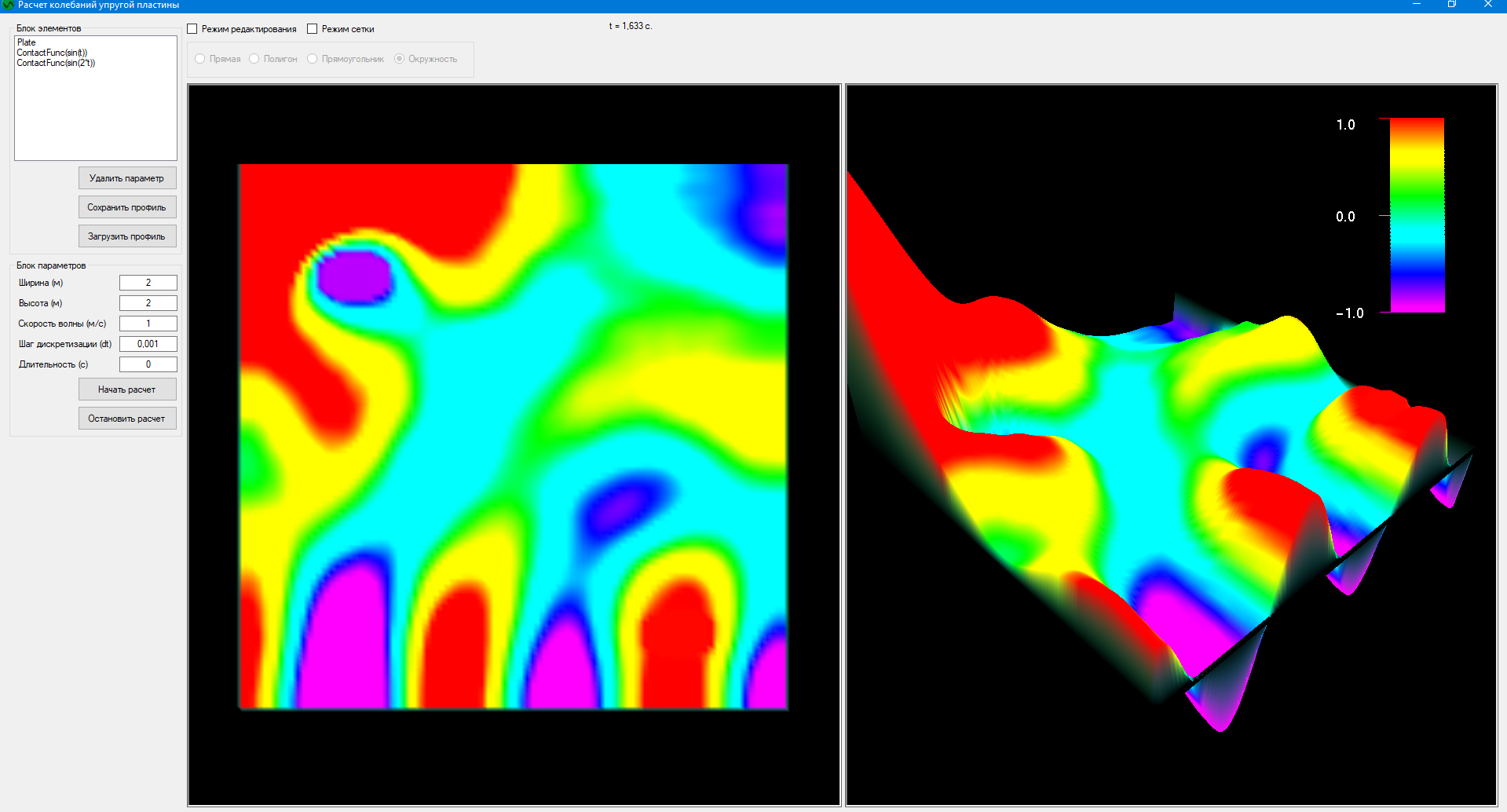The width and height of the screenshot is (1507, 812).
Task: Click the time label t = 1,633 с.
Action: (x=631, y=26)
